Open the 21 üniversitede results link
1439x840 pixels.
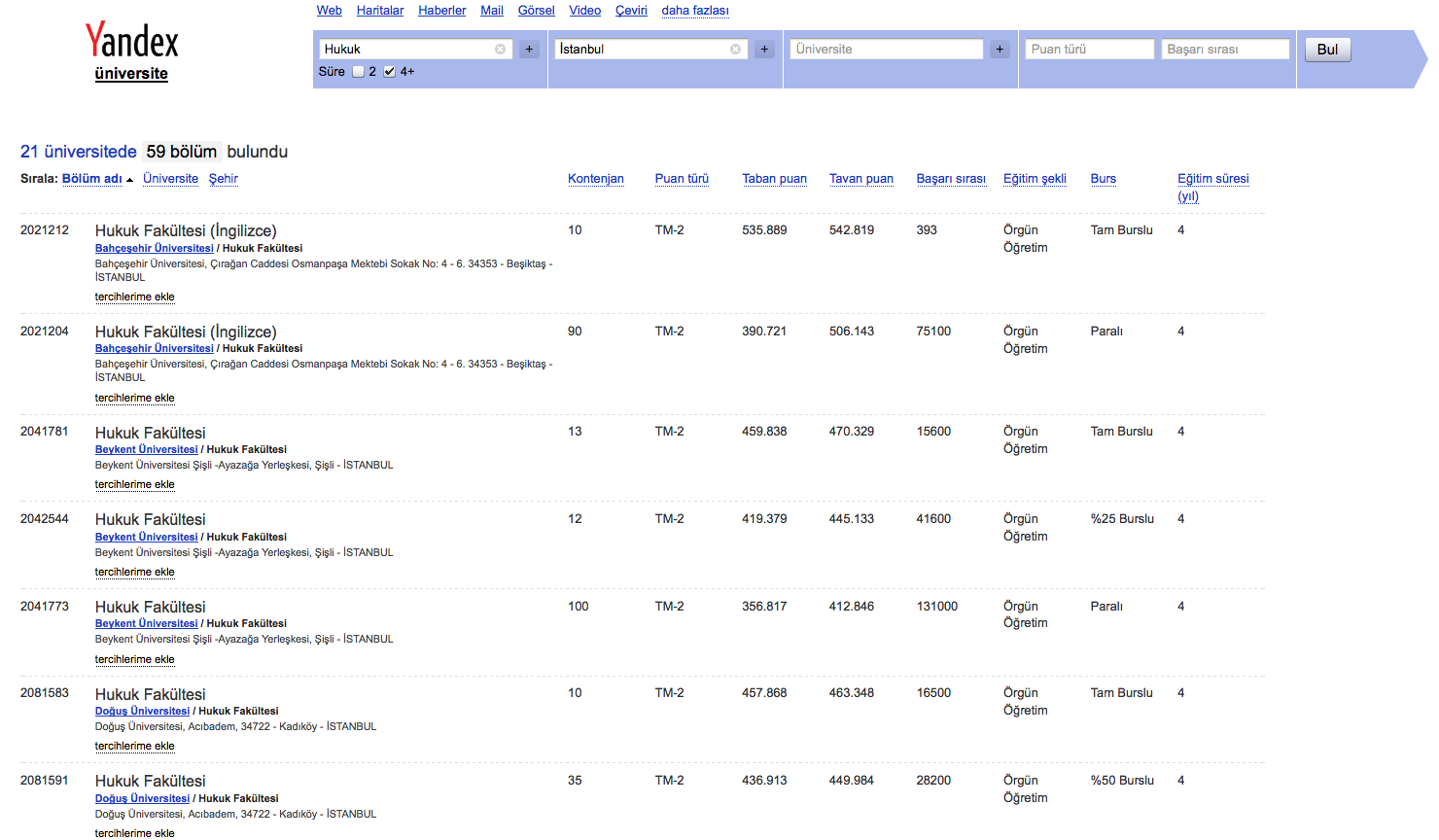point(79,152)
